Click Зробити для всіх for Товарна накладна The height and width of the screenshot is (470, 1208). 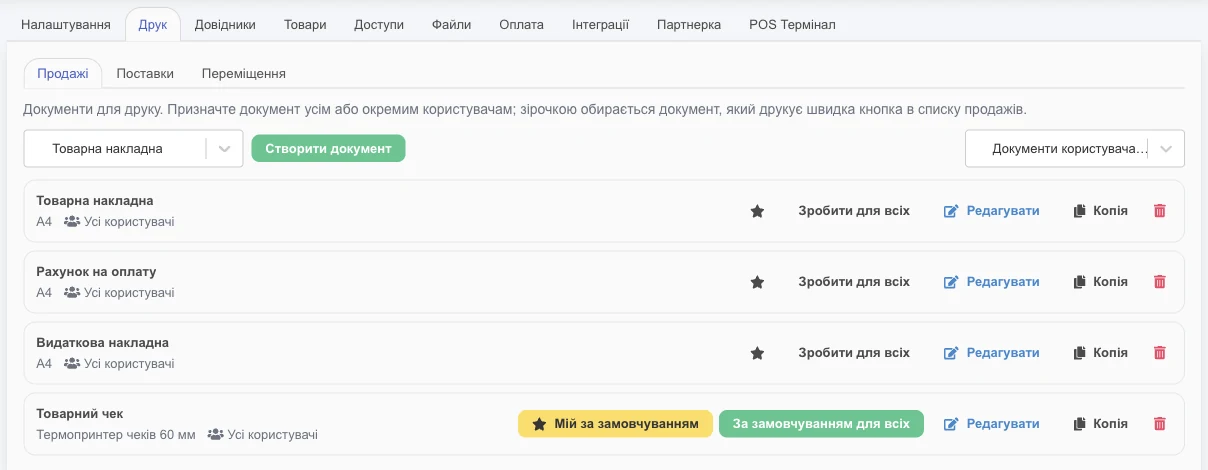tap(854, 211)
